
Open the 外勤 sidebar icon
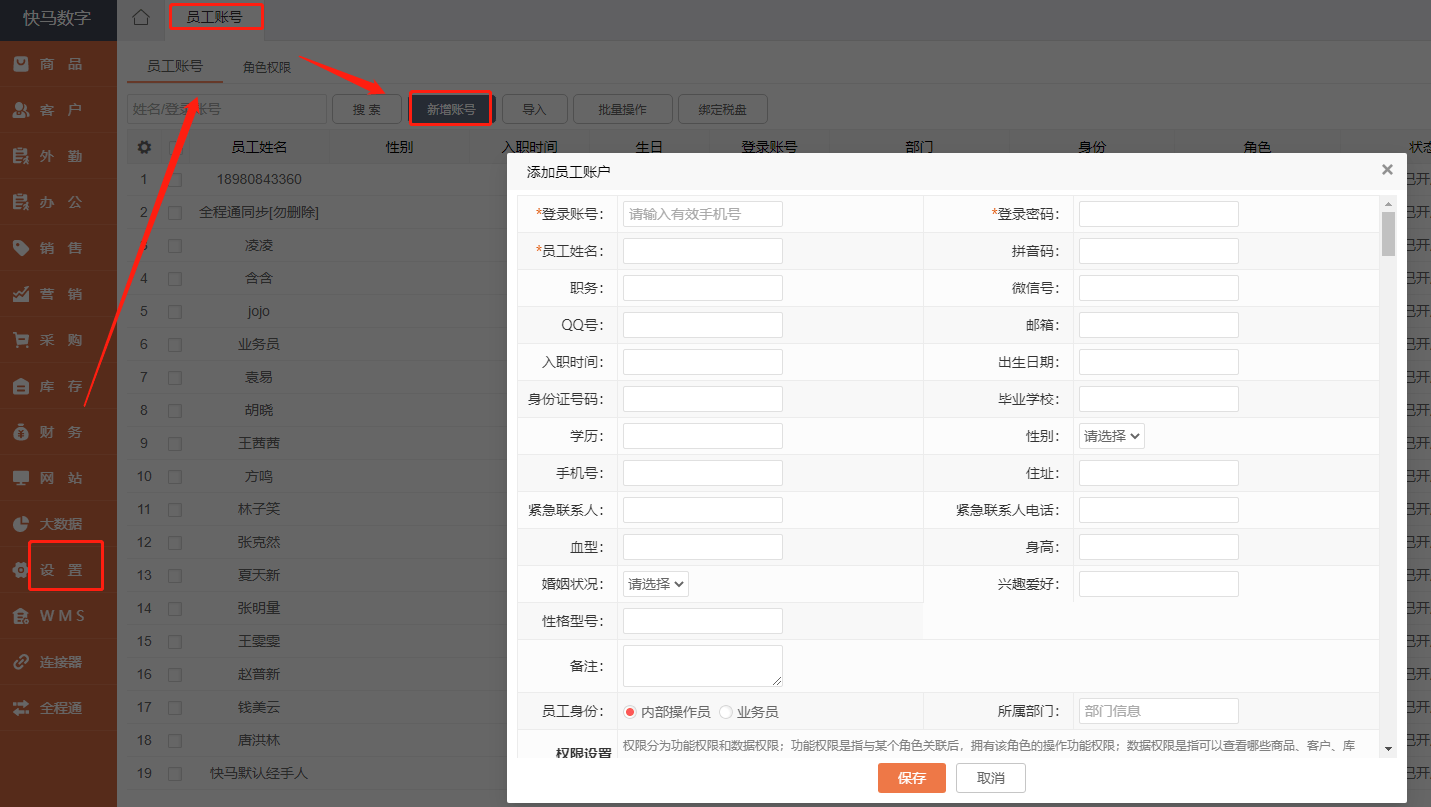coord(20,156)
